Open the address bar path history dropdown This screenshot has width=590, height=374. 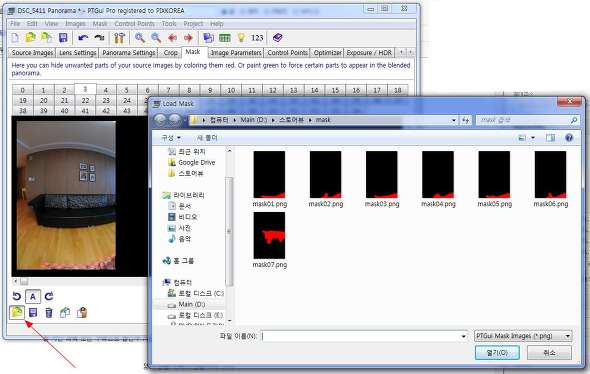[x=454, y=120]
